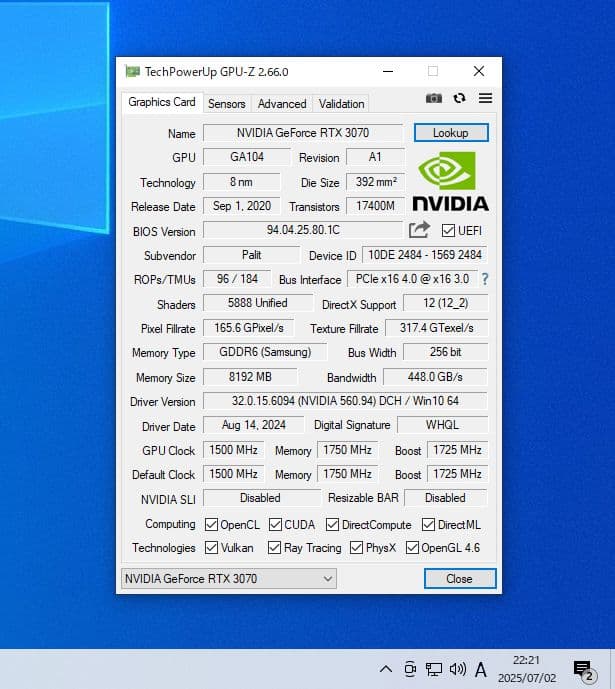
Task: Click Memory Type value GDDR6 (Samsung)
Action: 265,352
